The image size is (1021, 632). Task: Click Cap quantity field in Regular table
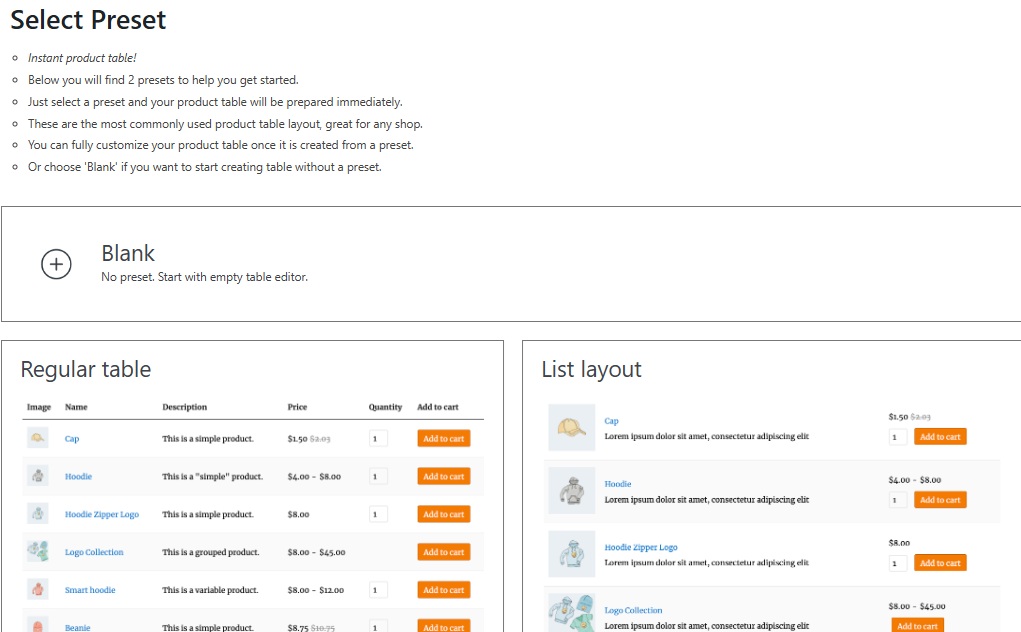(x=378, y=438)
